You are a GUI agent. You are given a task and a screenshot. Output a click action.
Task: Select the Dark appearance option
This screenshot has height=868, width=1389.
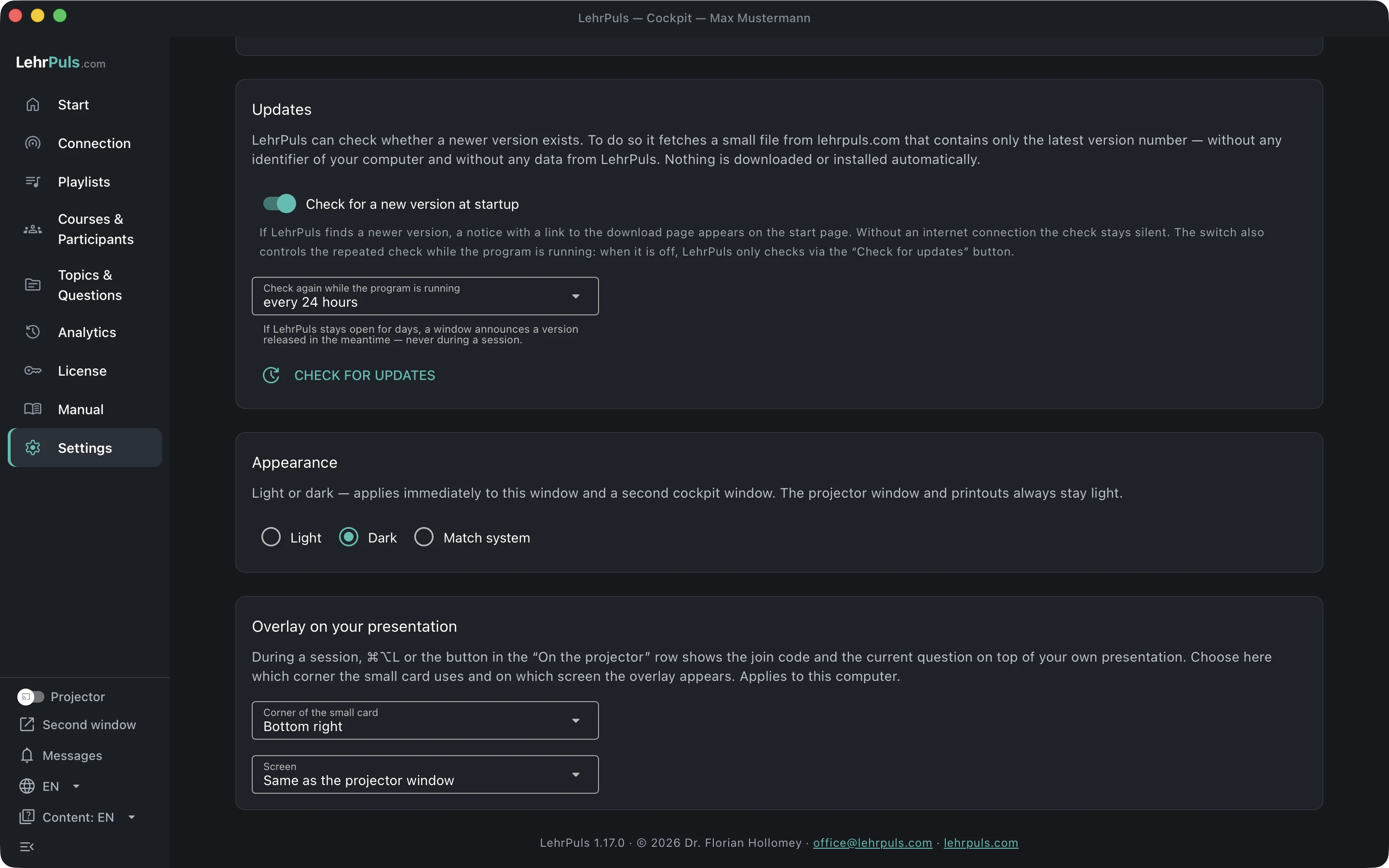348,537
